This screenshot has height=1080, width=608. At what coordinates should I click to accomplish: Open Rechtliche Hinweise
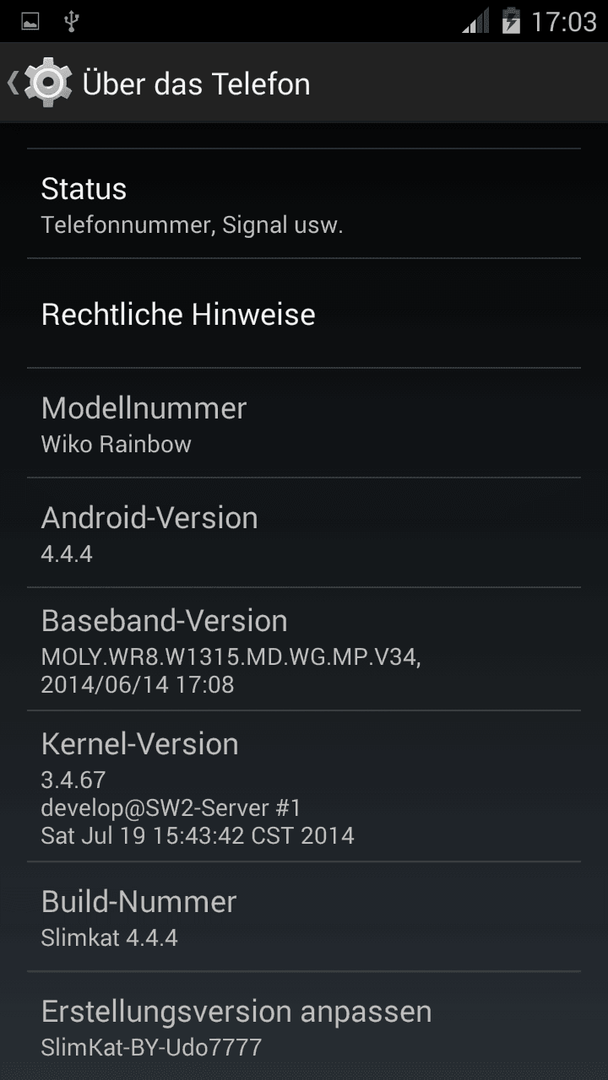(304, 313)
